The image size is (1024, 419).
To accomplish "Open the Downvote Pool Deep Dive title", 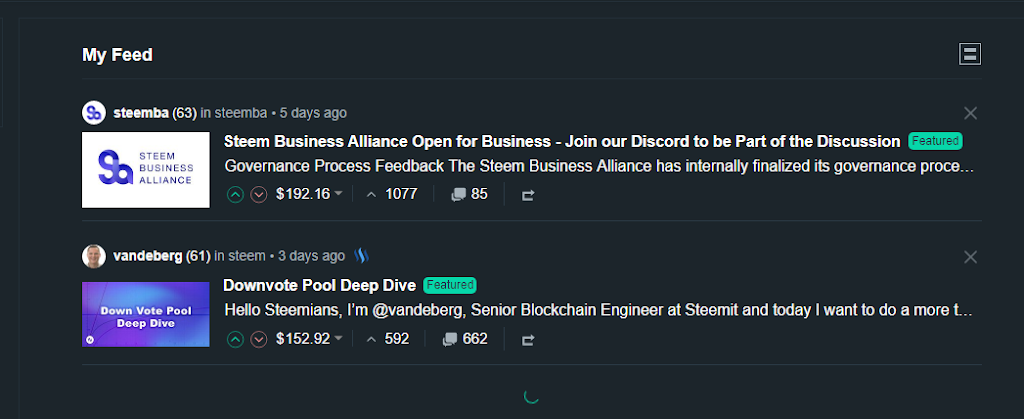I will 319,285.
